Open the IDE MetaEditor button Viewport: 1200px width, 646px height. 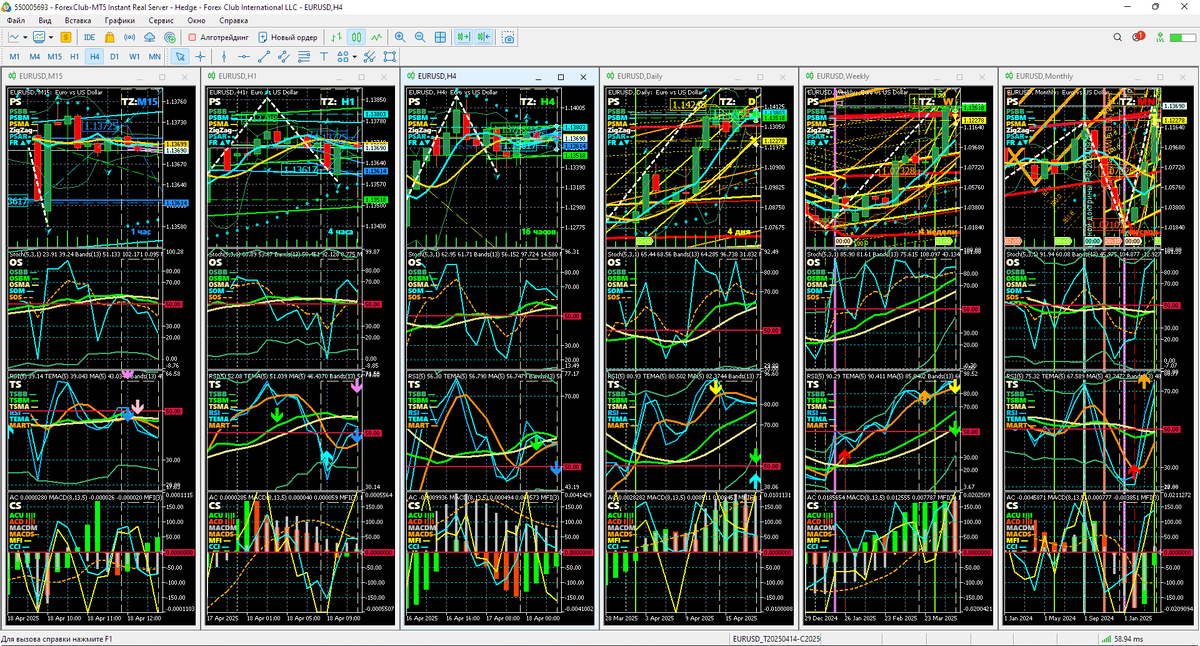pos(90,37)
